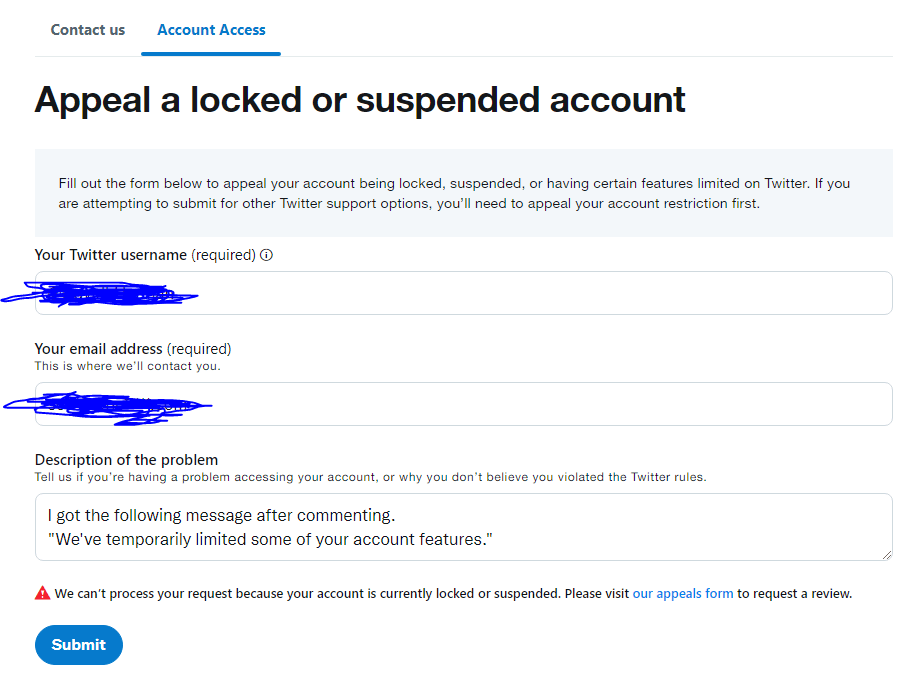Click inside the problem description text area
911x673 pixels.
tap(460, 525)
